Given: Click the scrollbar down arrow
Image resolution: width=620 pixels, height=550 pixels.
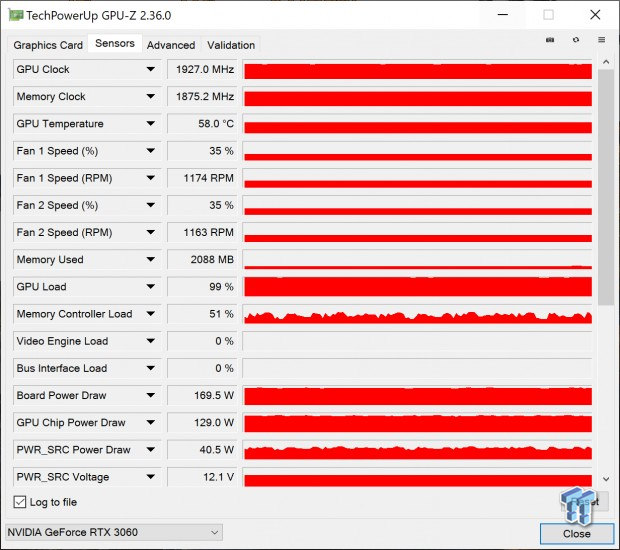Looking at the screenshot, I should click(606, 479).
